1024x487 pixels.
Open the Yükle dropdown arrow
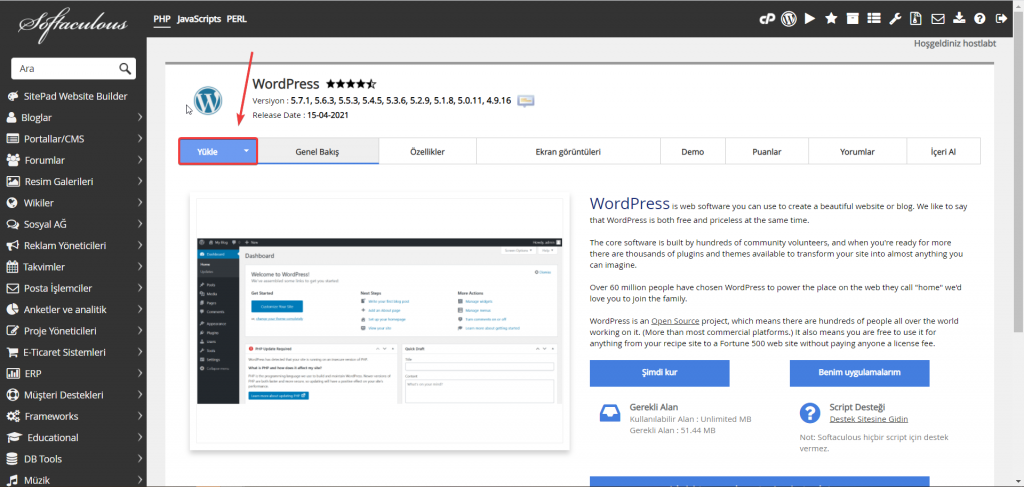pos(246,151)
